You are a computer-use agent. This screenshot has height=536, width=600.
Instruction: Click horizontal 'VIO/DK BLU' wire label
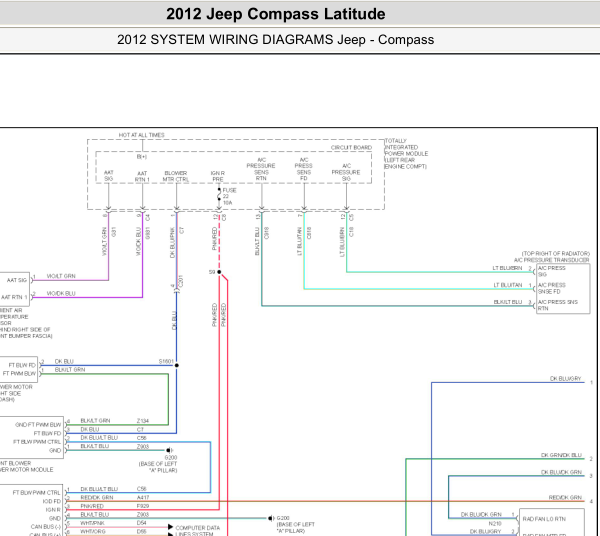point(61,293)
